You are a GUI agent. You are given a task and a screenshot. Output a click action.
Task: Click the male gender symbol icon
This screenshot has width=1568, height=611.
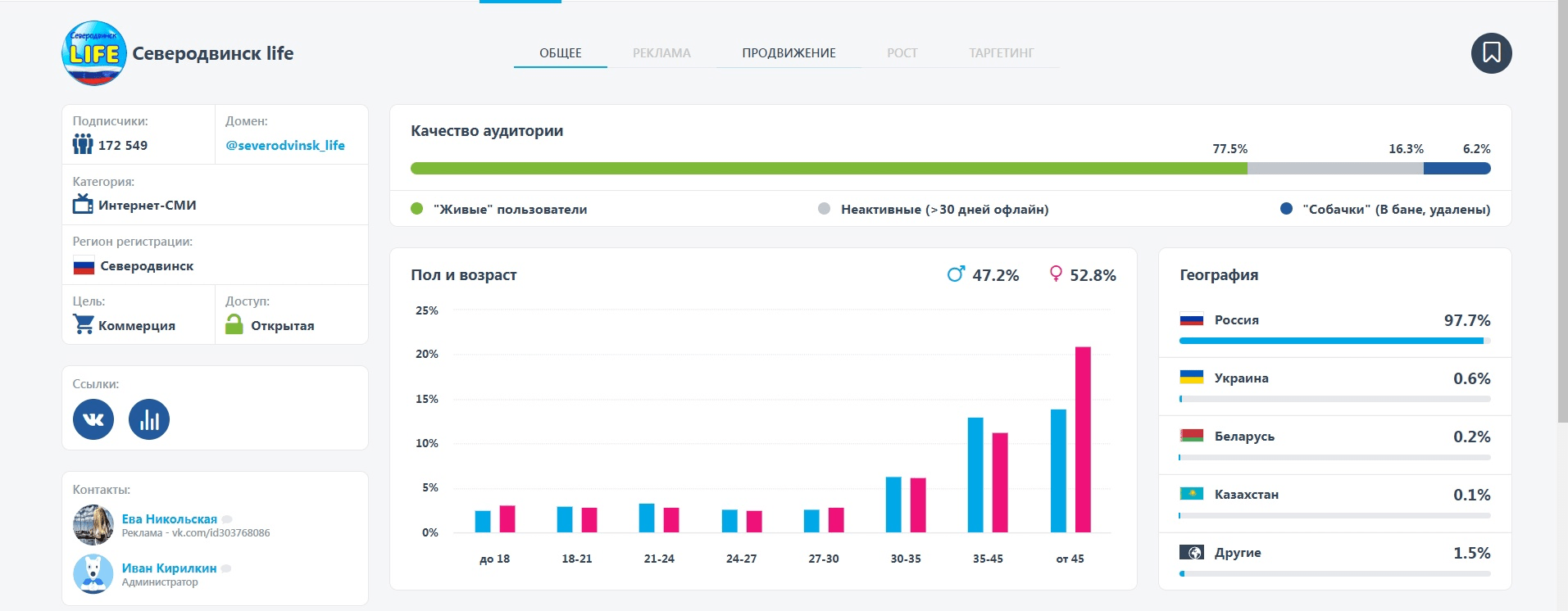(x=956, y=274)
